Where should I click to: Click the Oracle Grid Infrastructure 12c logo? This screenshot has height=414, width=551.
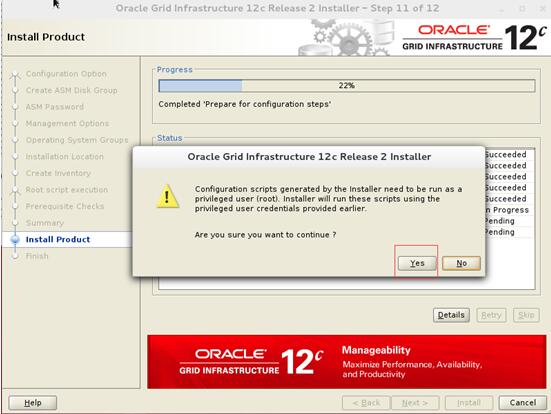pyautogui.click(x=474, y=37)
